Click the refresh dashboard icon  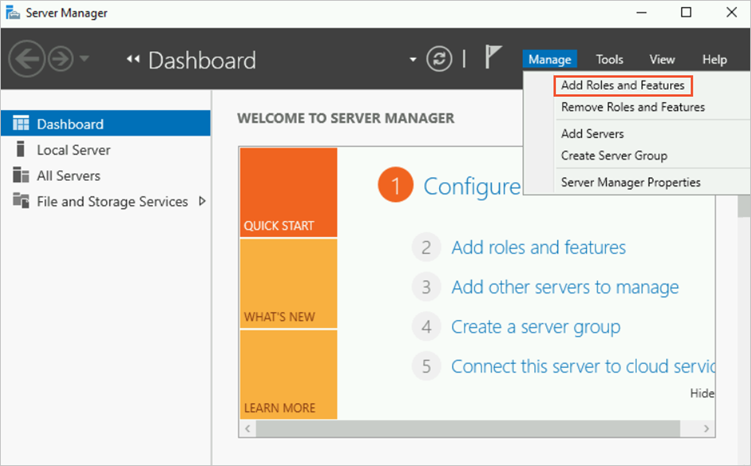point(440,59)
